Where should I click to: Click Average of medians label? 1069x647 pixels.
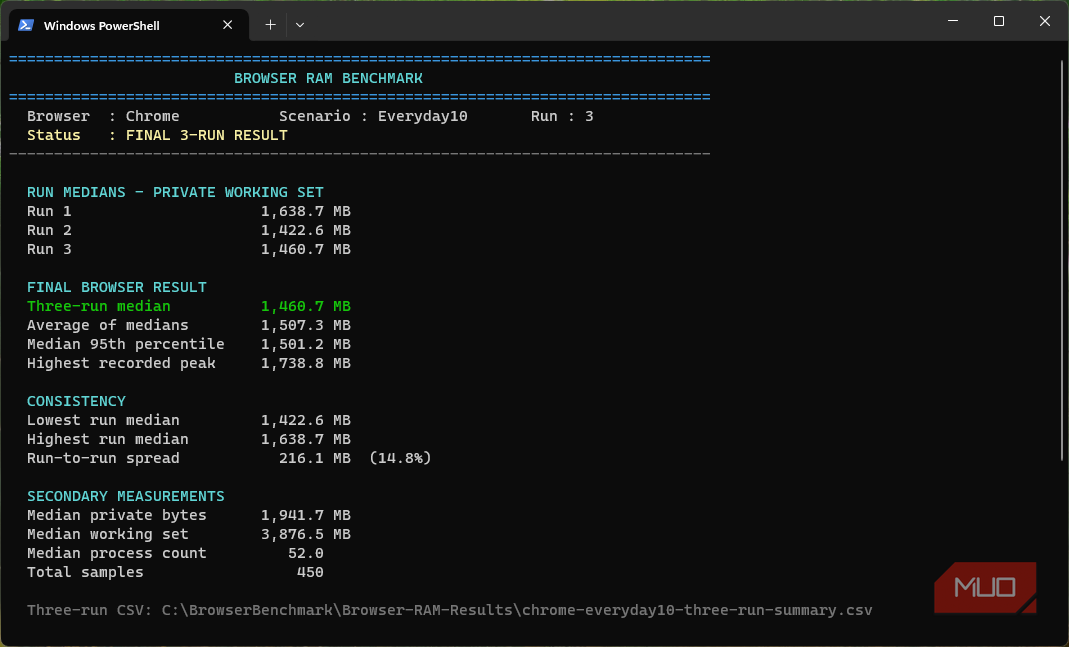108,325
